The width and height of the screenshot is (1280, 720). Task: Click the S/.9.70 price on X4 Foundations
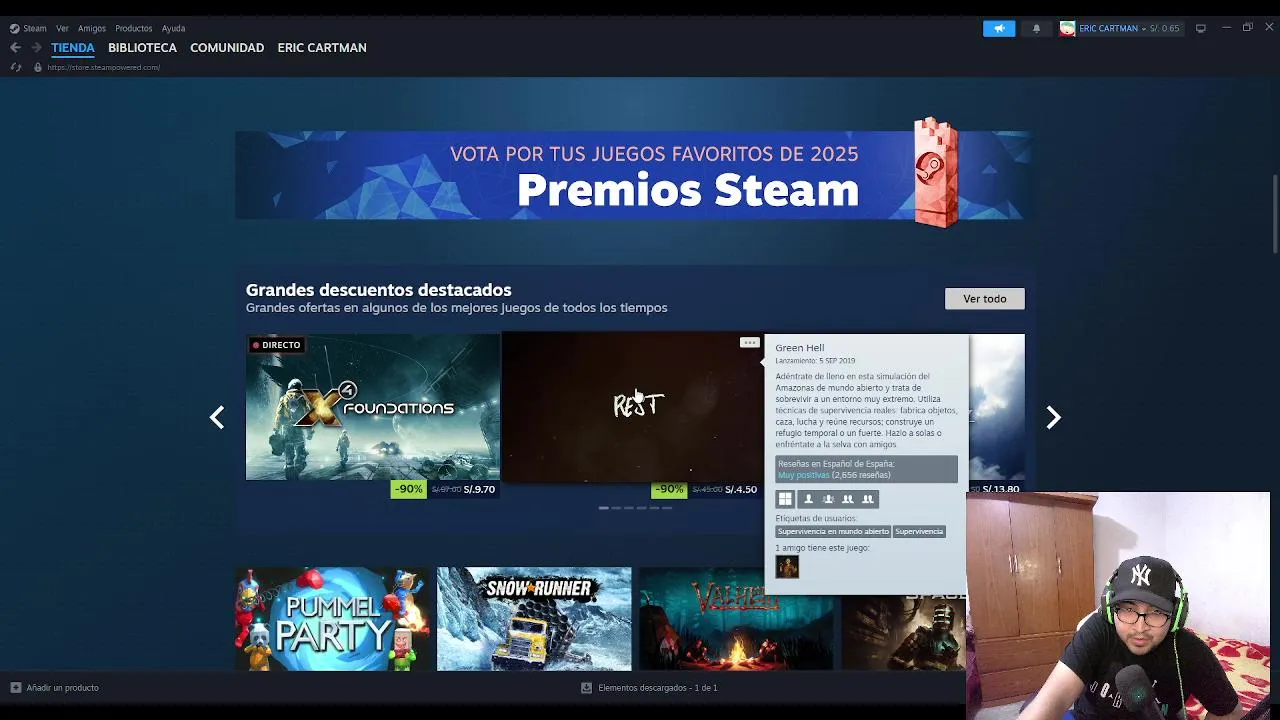(478, 489)
